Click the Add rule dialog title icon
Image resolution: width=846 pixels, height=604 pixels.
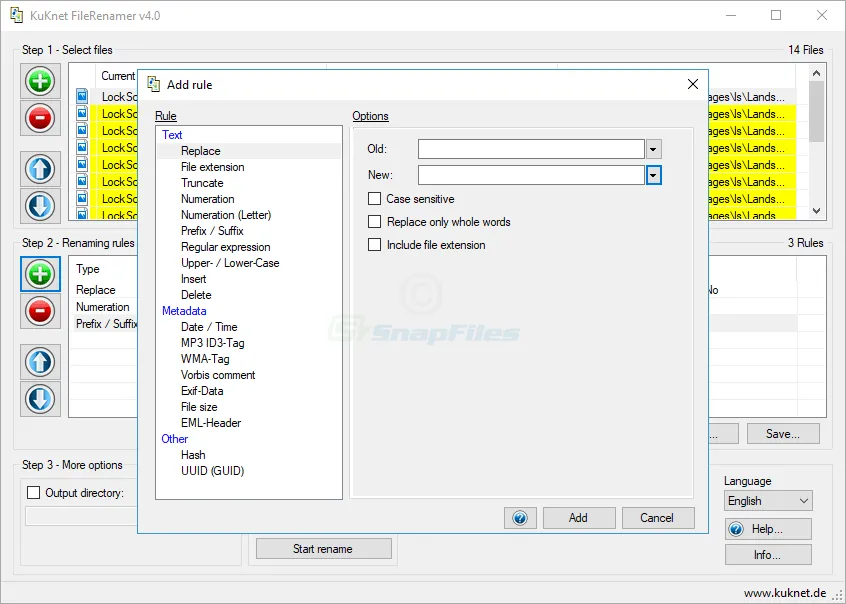(154, 84)
